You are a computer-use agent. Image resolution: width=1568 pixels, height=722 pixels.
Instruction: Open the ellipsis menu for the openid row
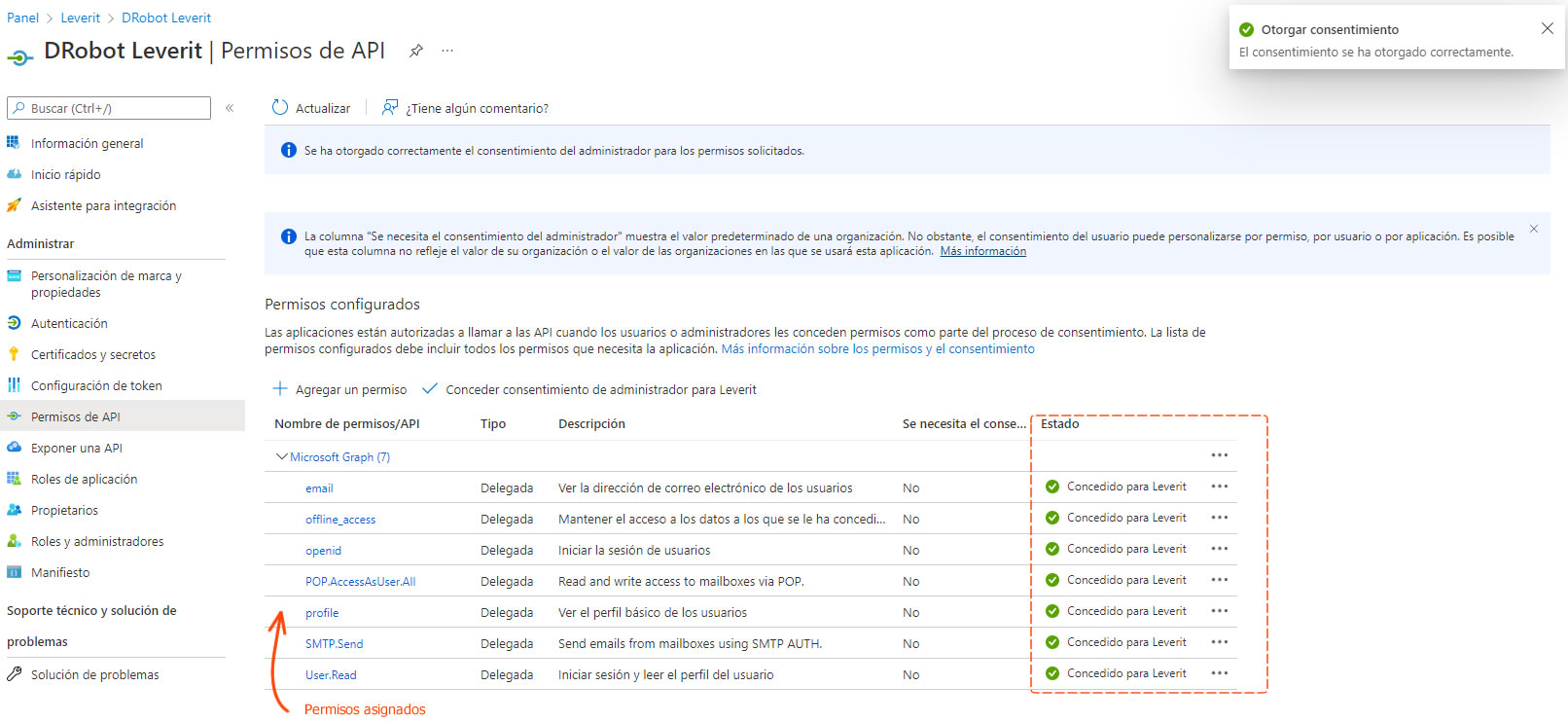tap(1220, 549)
